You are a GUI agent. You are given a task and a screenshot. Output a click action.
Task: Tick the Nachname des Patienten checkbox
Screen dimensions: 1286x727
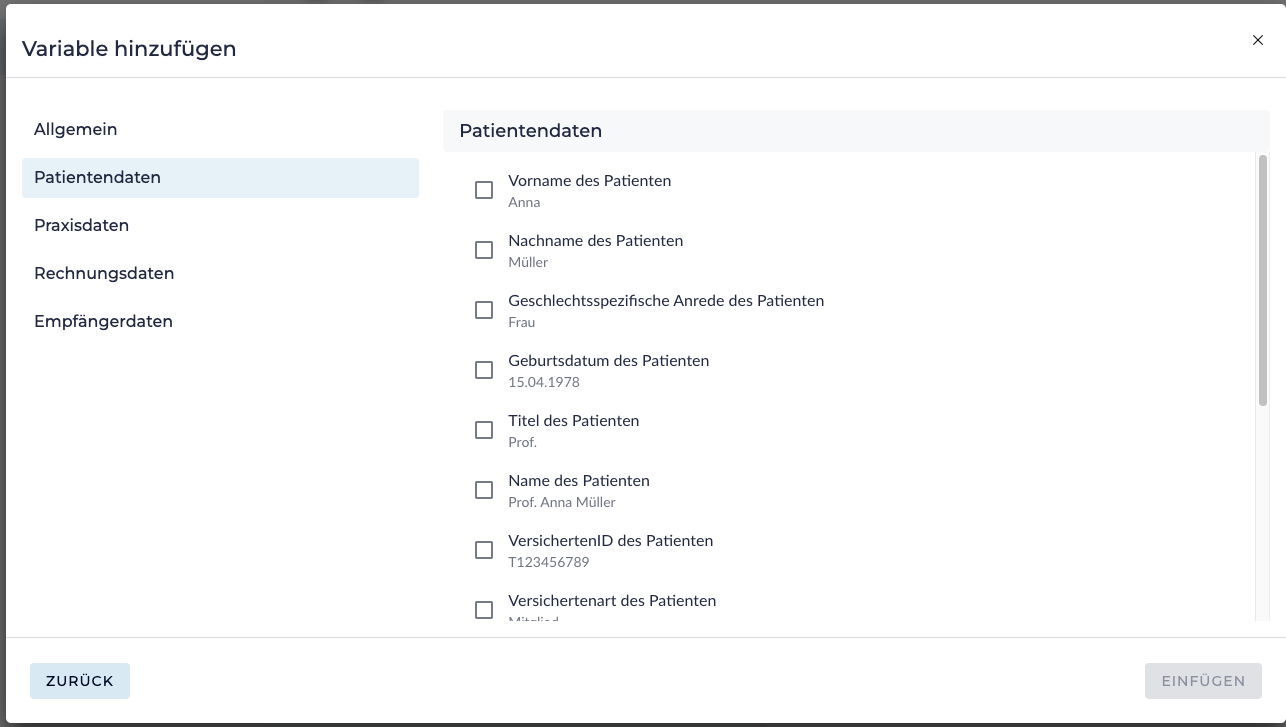[x=484, y=250]
